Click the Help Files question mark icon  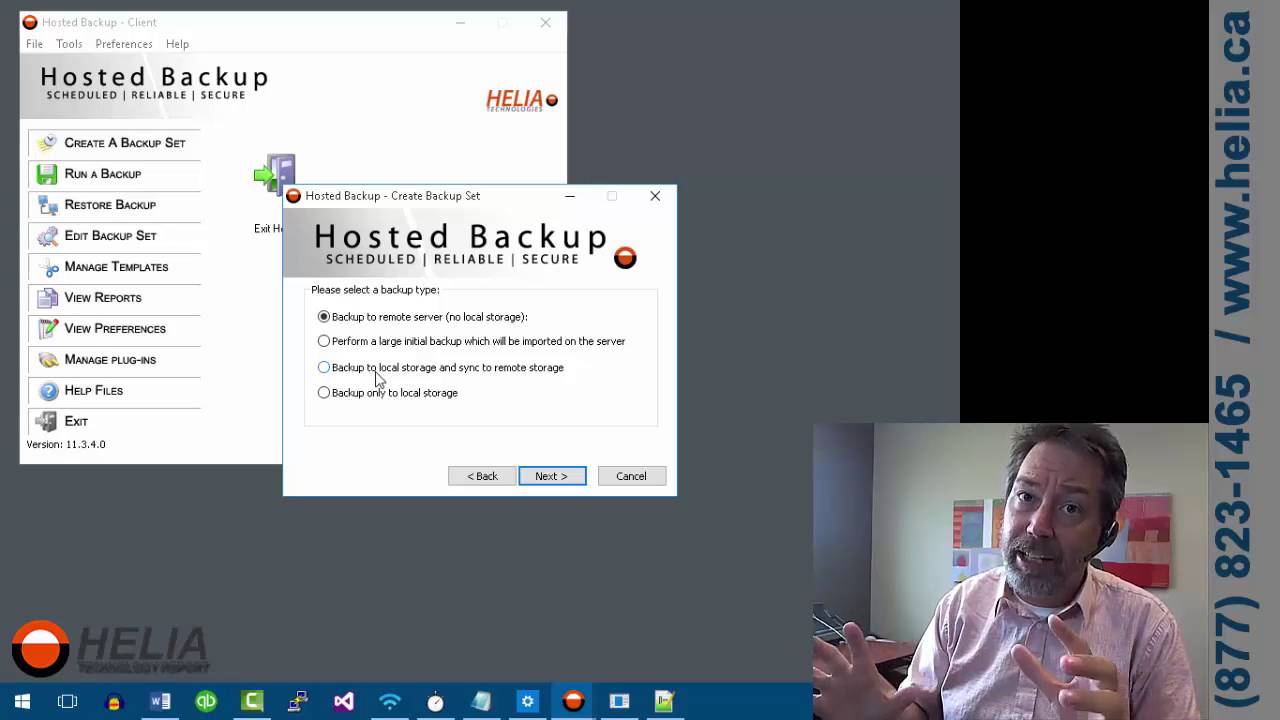pos(47,391)
